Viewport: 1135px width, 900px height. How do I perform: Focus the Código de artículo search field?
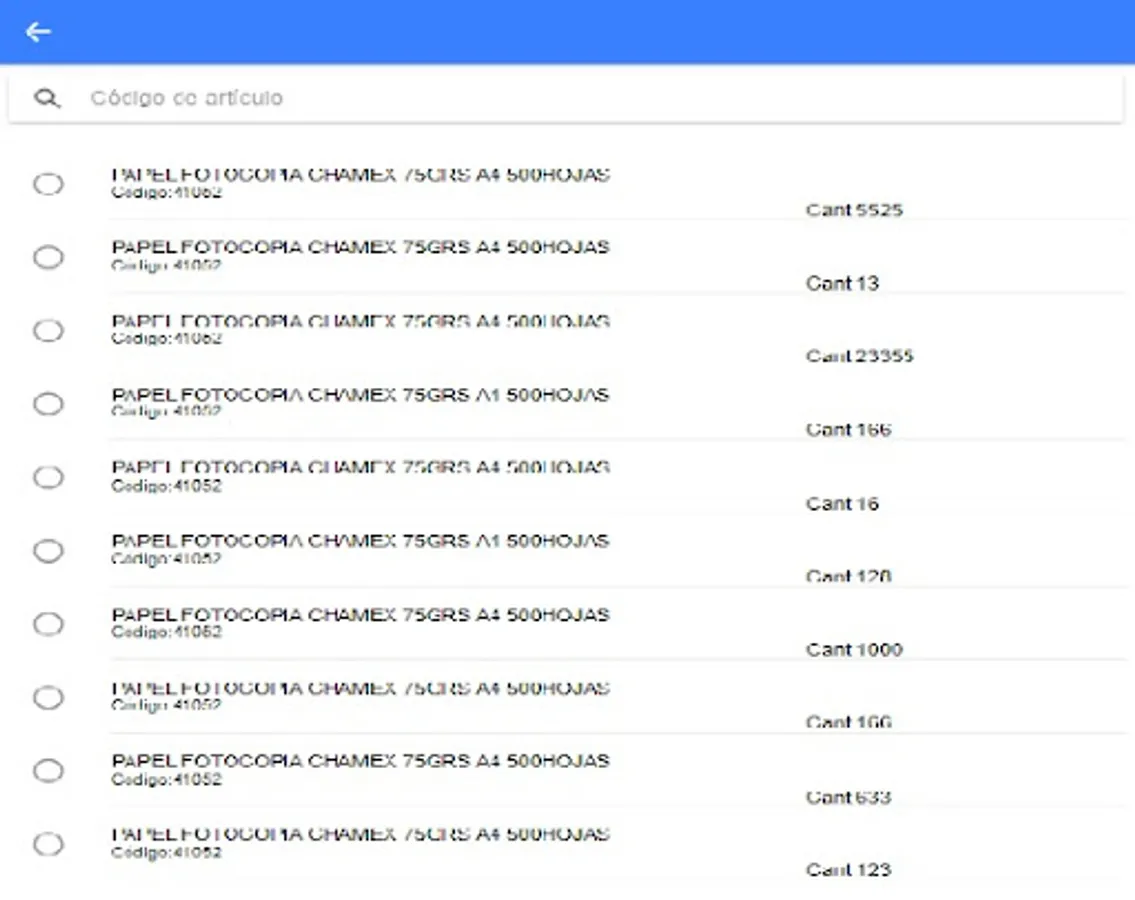click(566, 98)
